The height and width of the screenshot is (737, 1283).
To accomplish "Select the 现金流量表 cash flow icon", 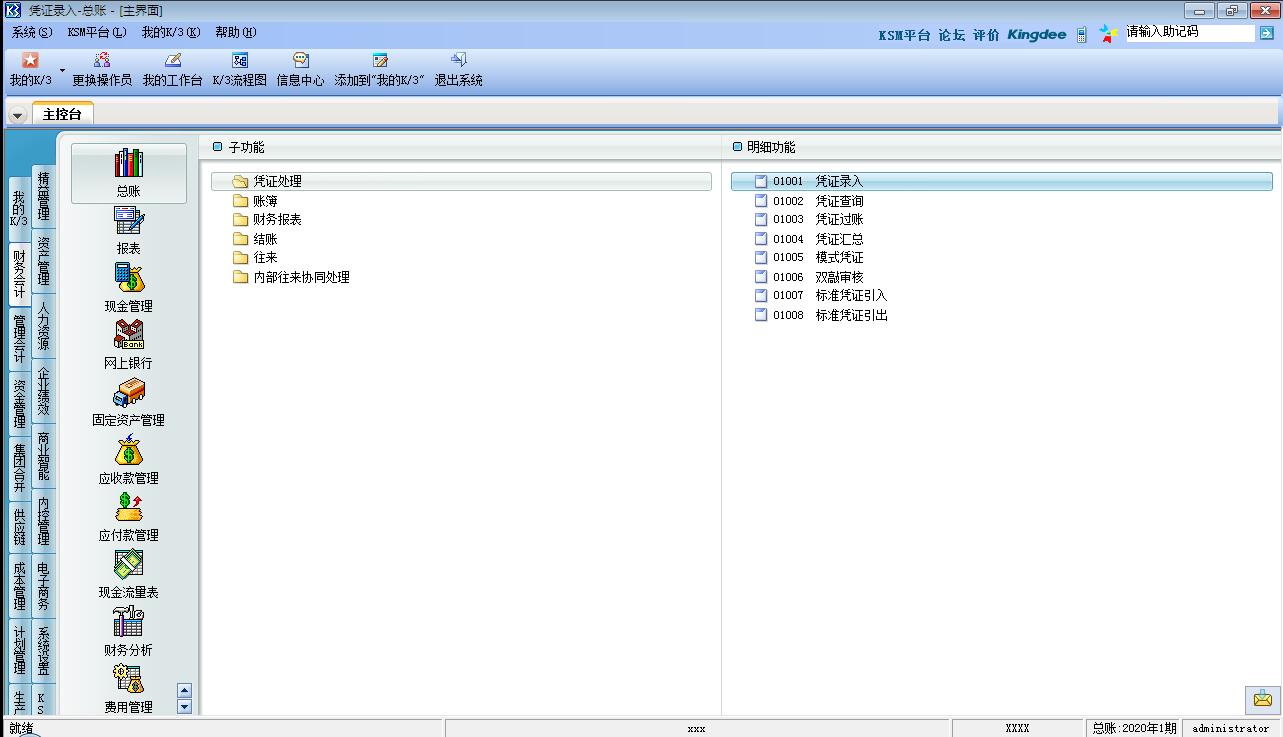I will (128, 566).
